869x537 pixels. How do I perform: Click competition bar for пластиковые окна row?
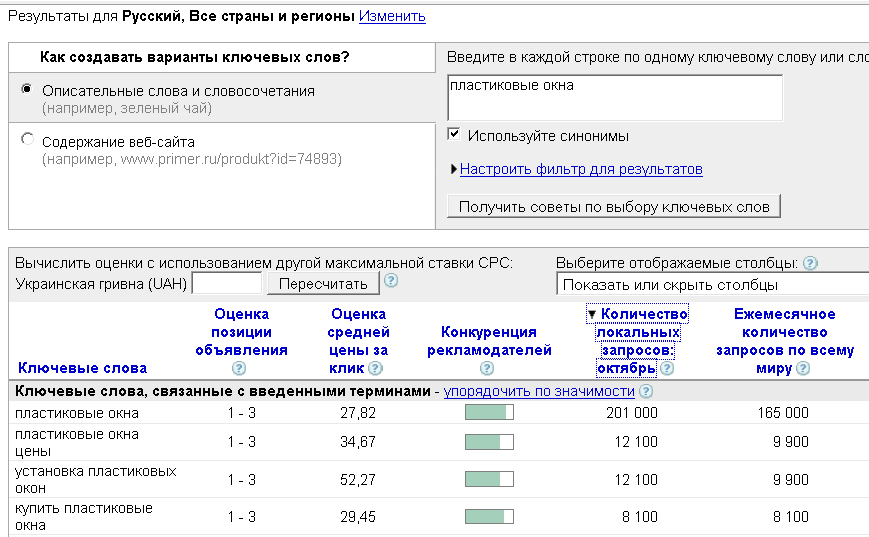[489, 413]
